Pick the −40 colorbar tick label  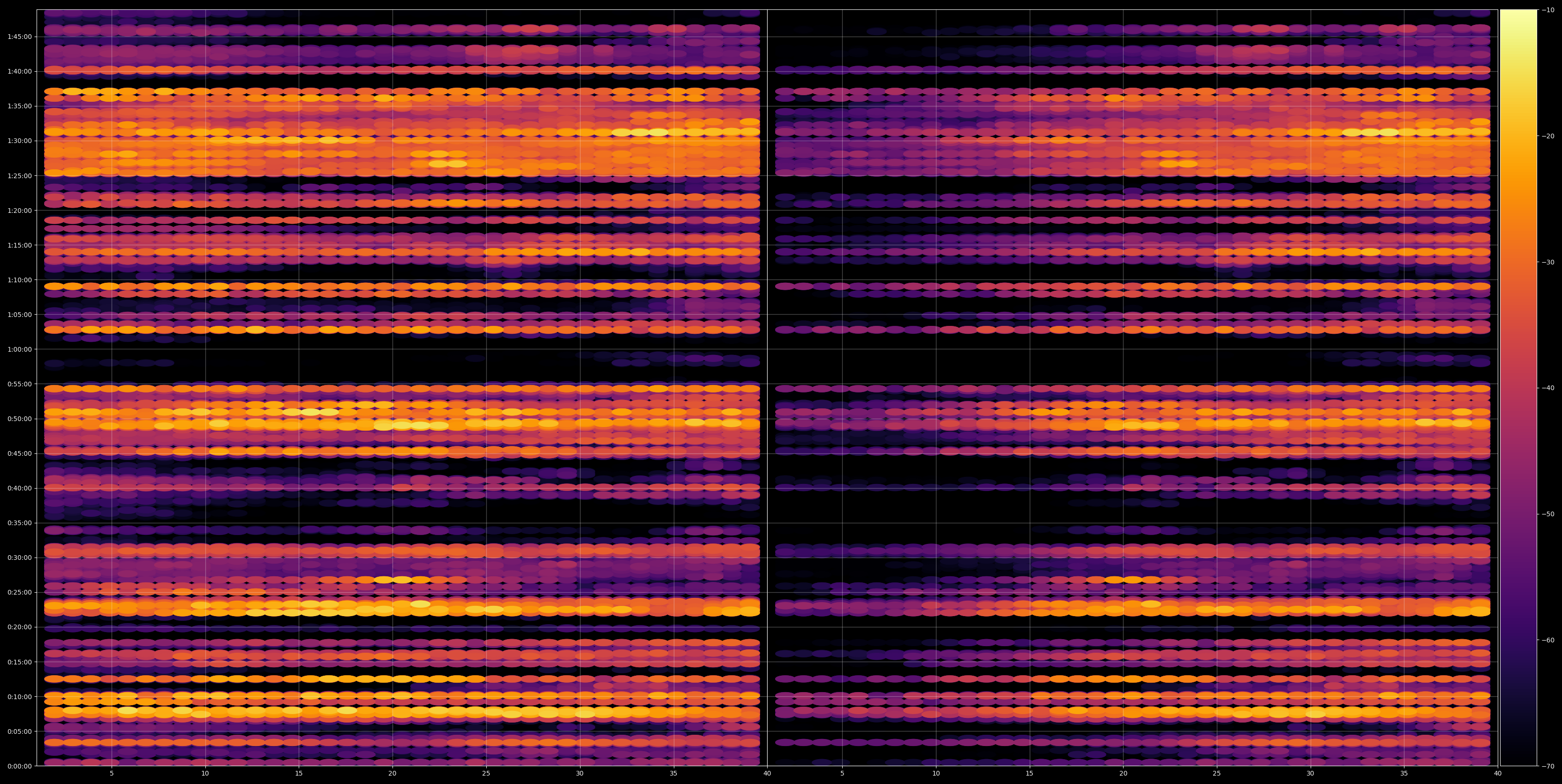click(x=1547, y=388)
